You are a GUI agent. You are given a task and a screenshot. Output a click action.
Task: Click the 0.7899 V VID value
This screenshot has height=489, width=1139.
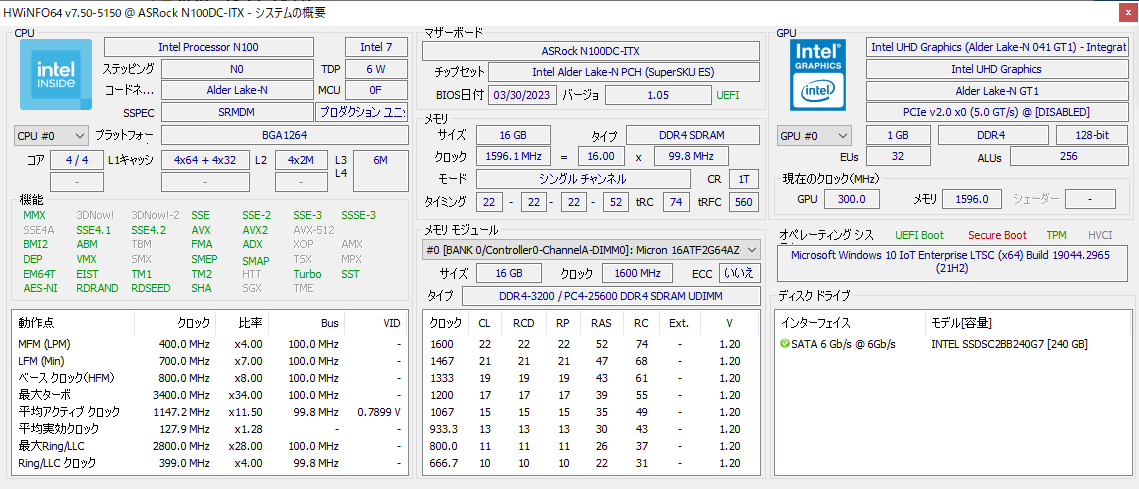379,411
